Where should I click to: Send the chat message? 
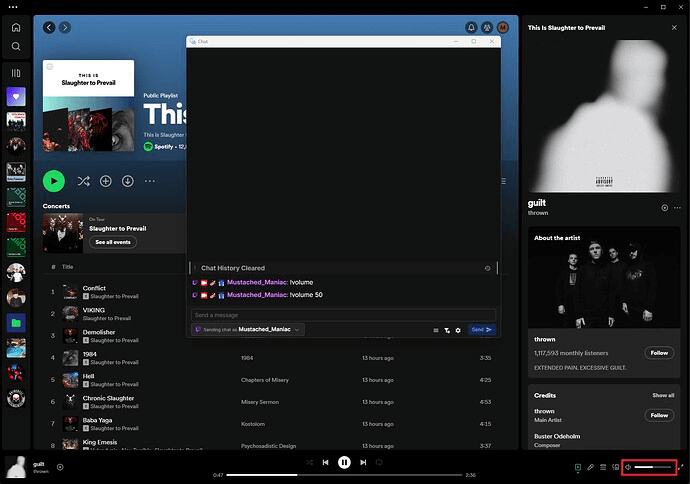[482, 330]
